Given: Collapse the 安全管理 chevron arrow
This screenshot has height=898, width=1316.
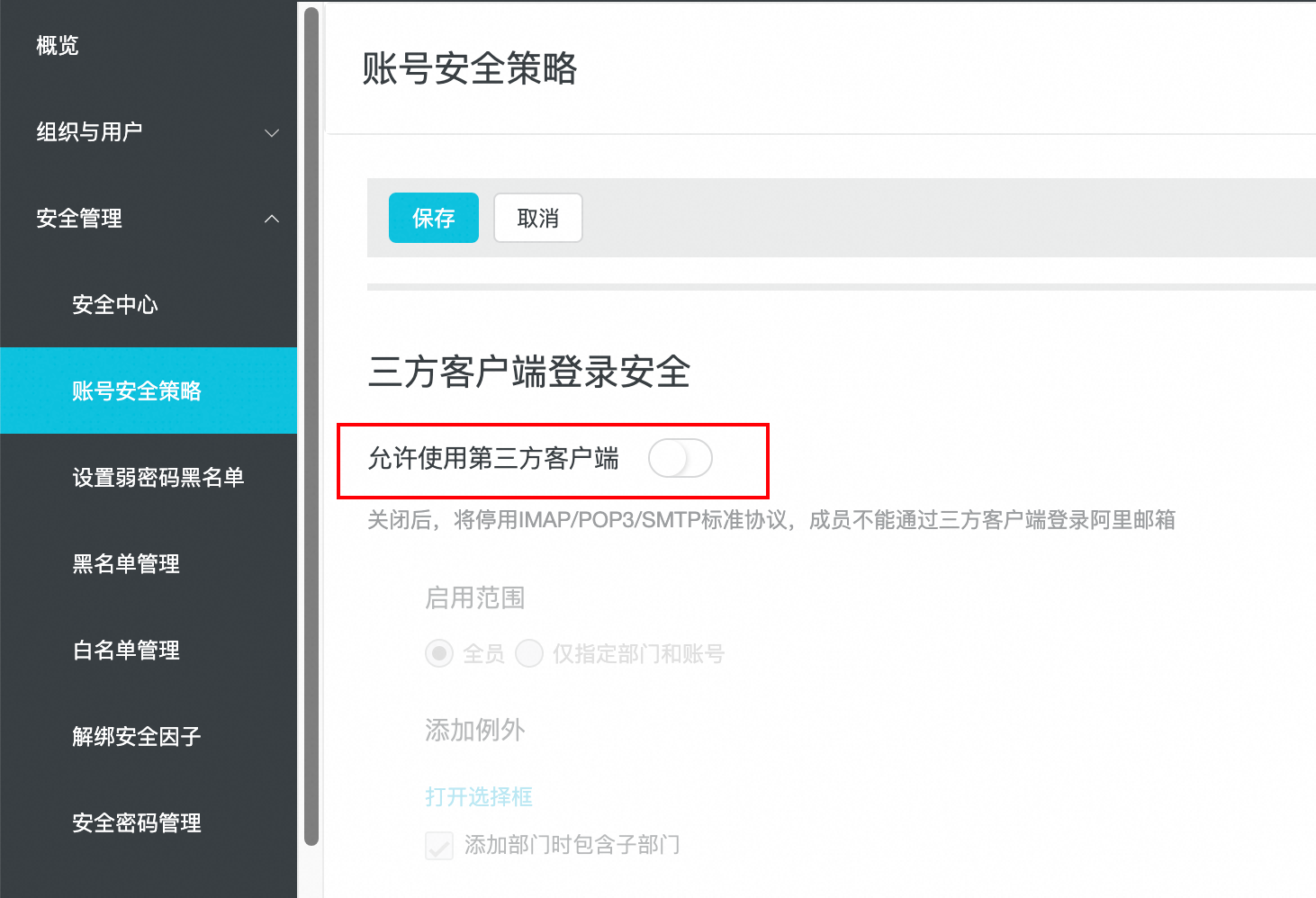Looking at the screenshot, I should pyautogui.click(x=271, y=219).
